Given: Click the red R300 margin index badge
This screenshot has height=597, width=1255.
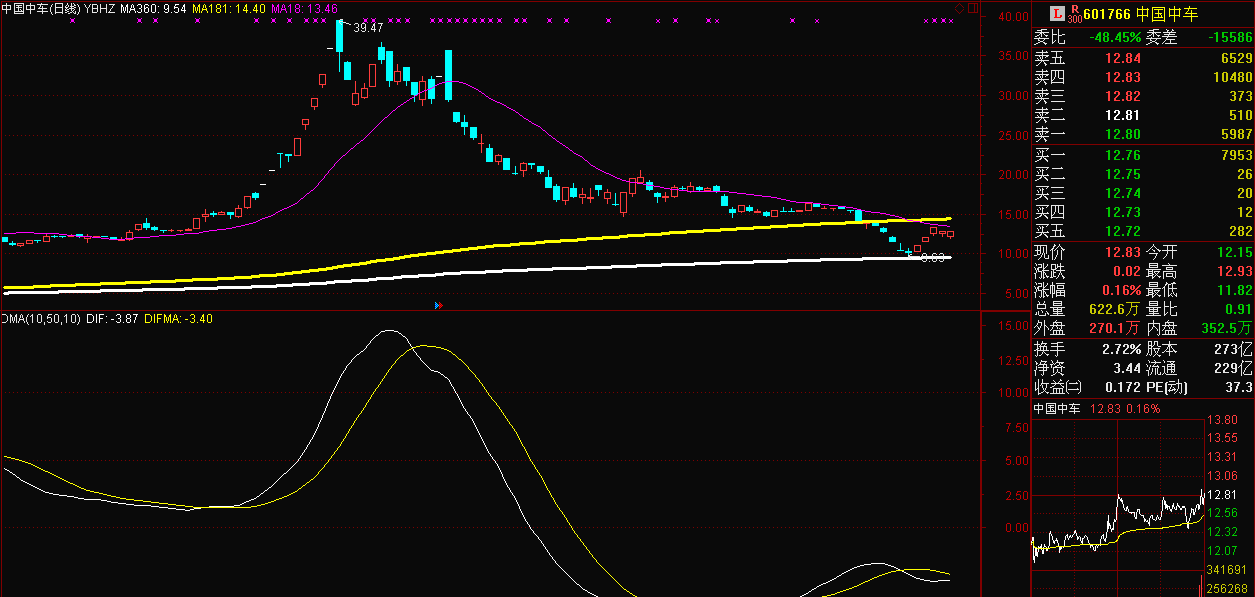Looking at the screenshot, I should point(1074,13).
